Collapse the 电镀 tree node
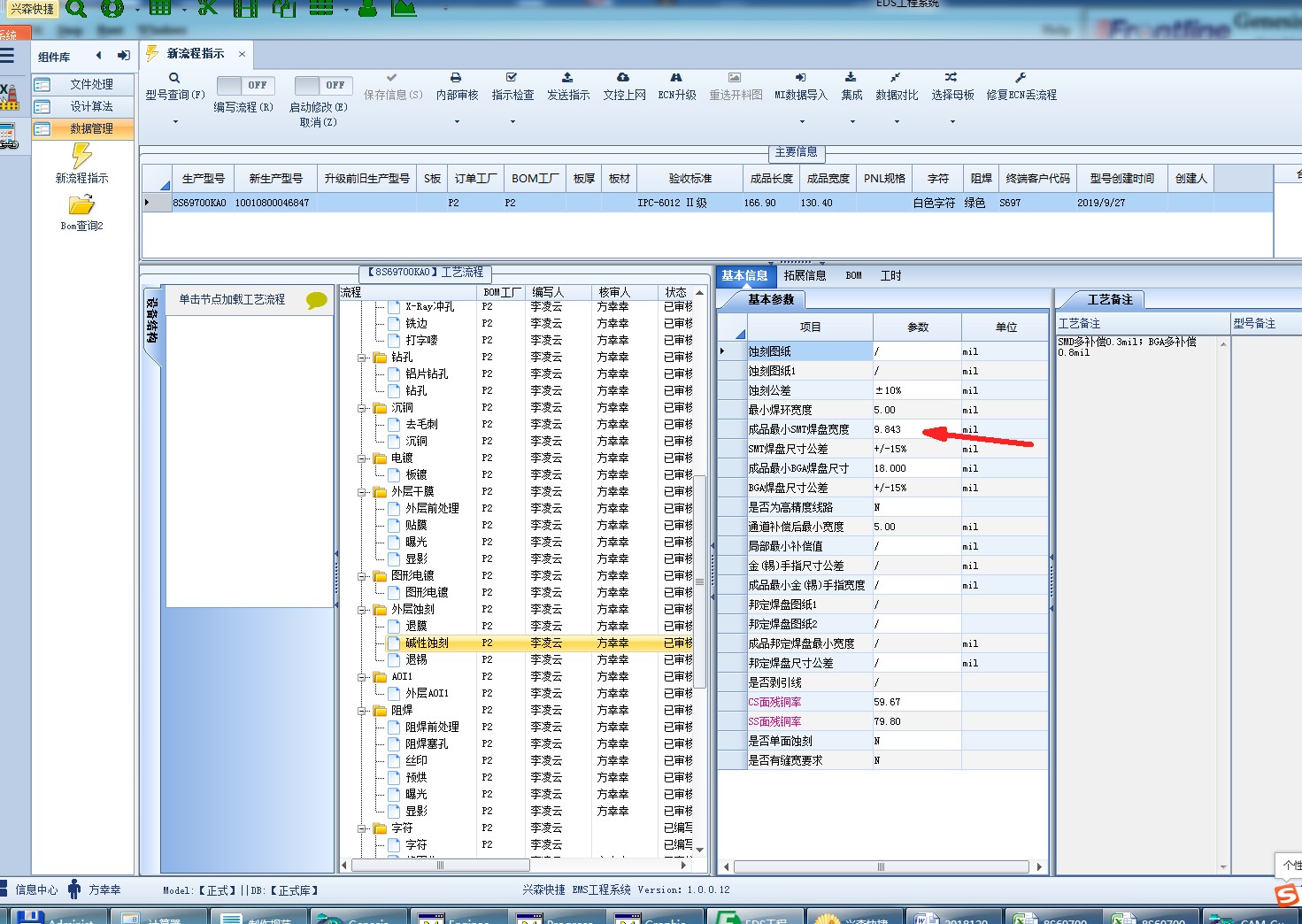1302x924 pixels. (x=362, y=458)
